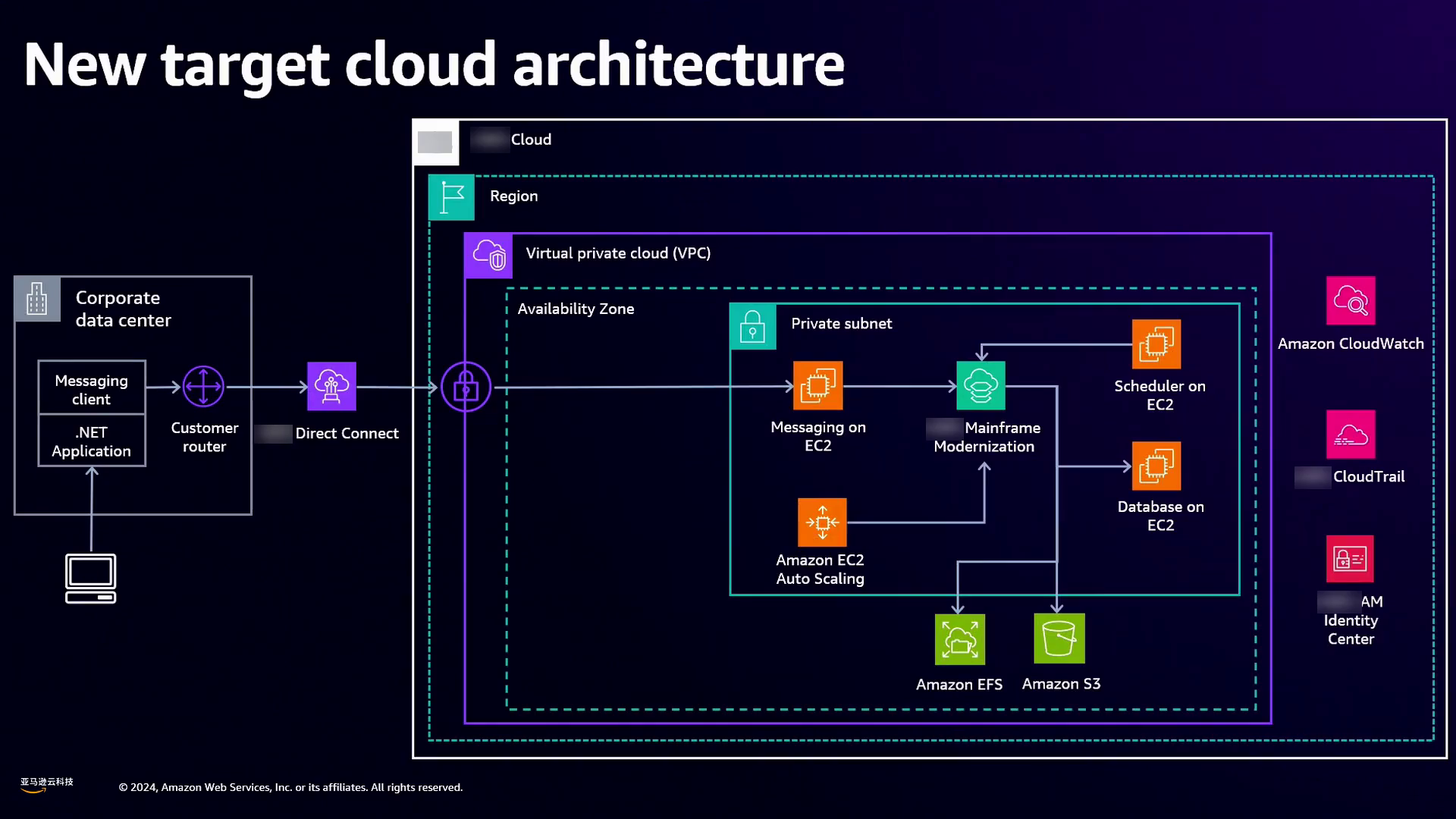Click the Amazon logo in the footer
Image resolution: width=1456 pixels, height=819 pixels.
pyautogui.click(x=47, y=785)
